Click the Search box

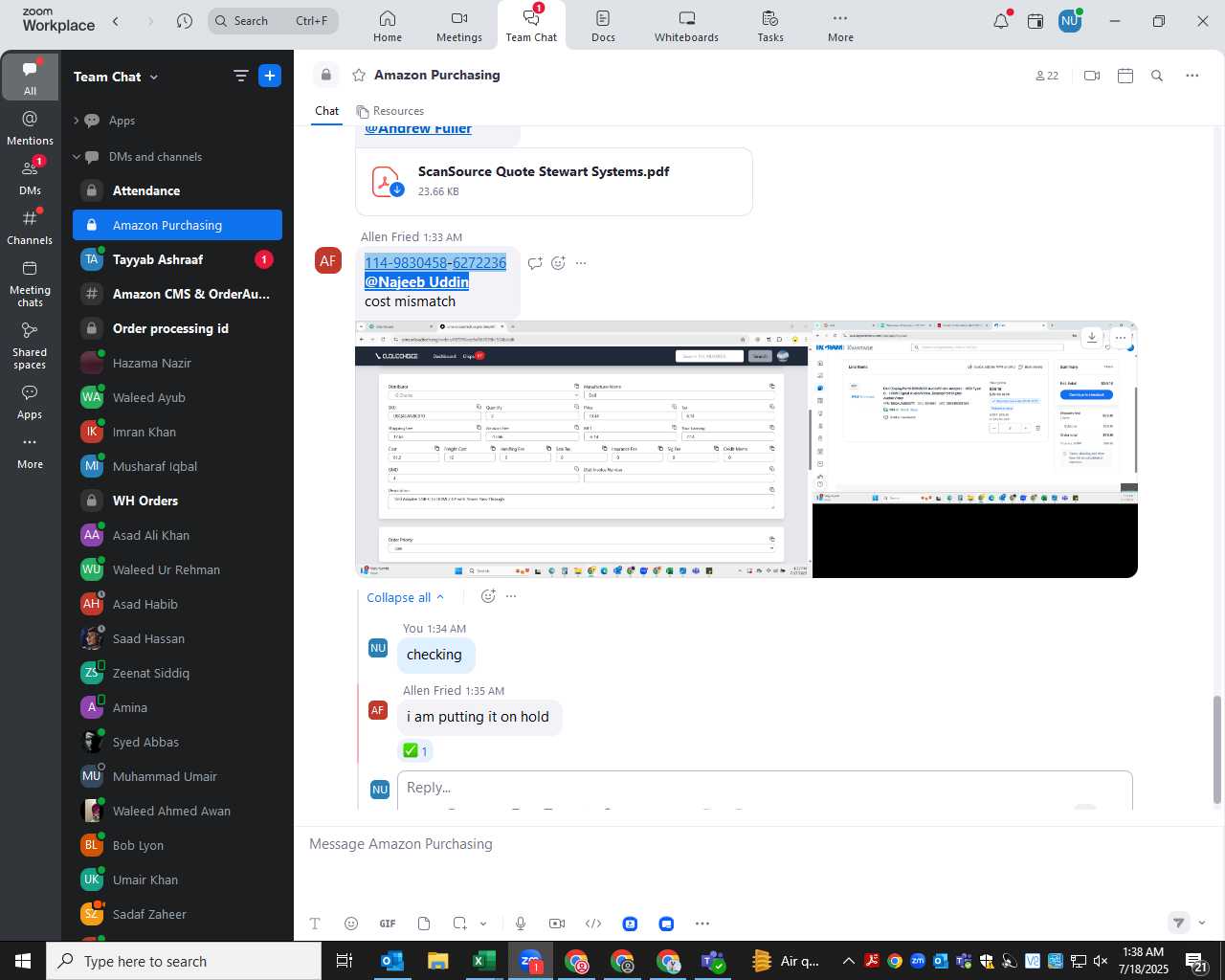coord(273,21)
